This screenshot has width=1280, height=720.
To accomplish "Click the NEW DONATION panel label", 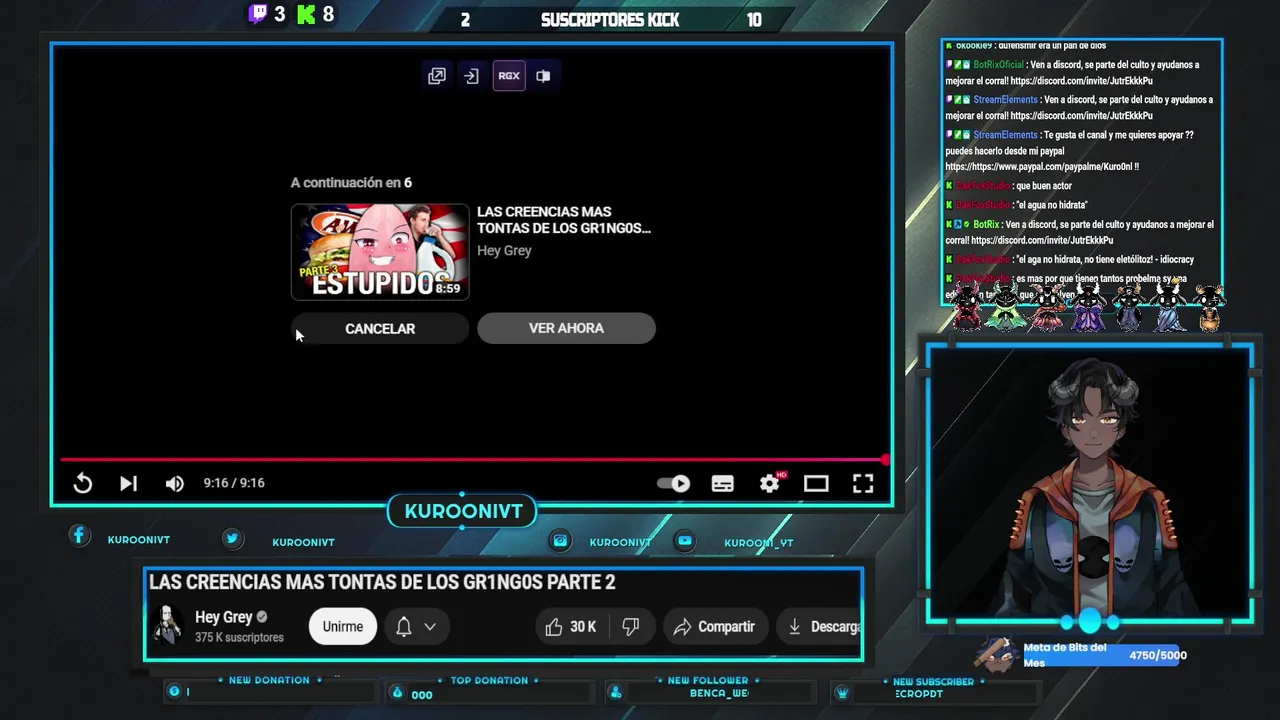I will click(269, 680).
